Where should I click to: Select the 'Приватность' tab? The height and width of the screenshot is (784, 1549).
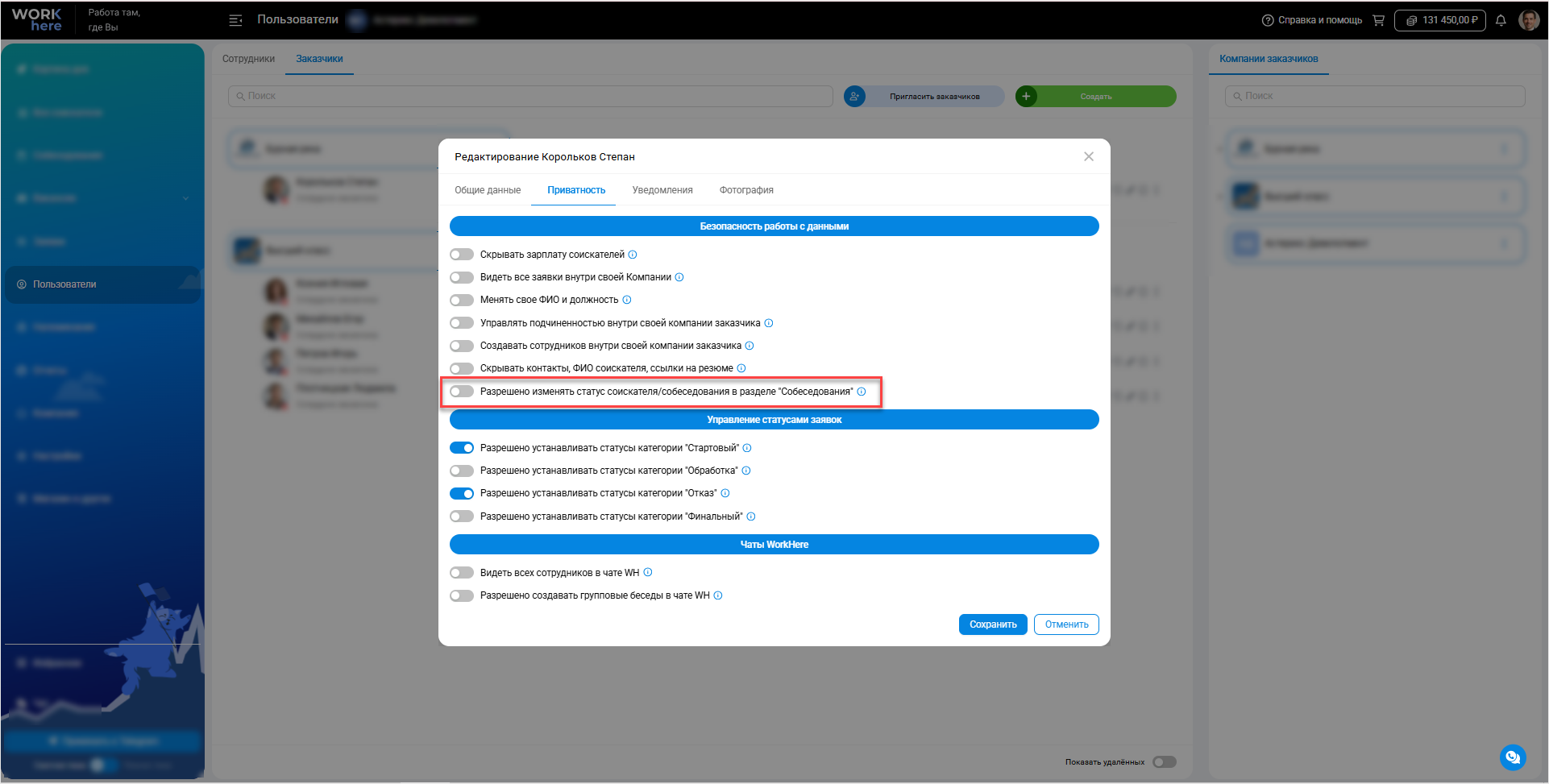point(576,190)
